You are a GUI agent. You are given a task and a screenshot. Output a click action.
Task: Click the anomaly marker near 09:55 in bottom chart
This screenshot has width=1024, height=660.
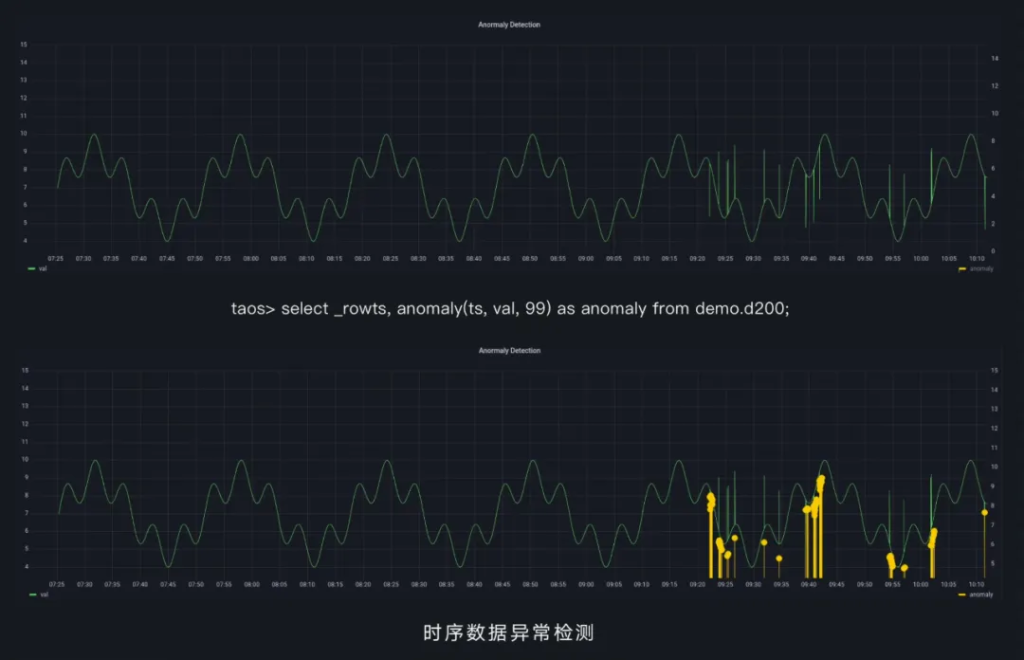[890, 557]
